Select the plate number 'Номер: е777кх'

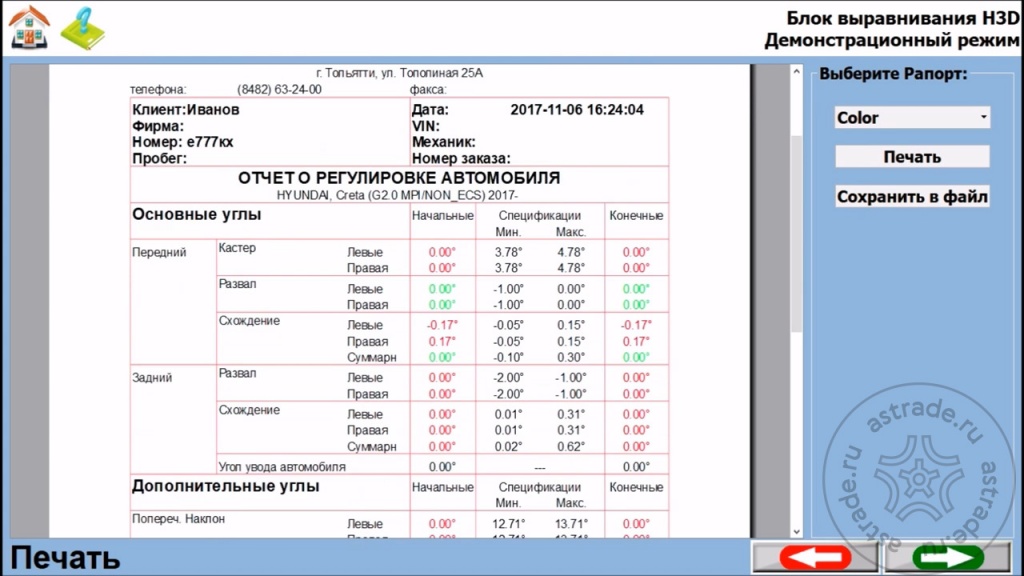tap(182, 142)
